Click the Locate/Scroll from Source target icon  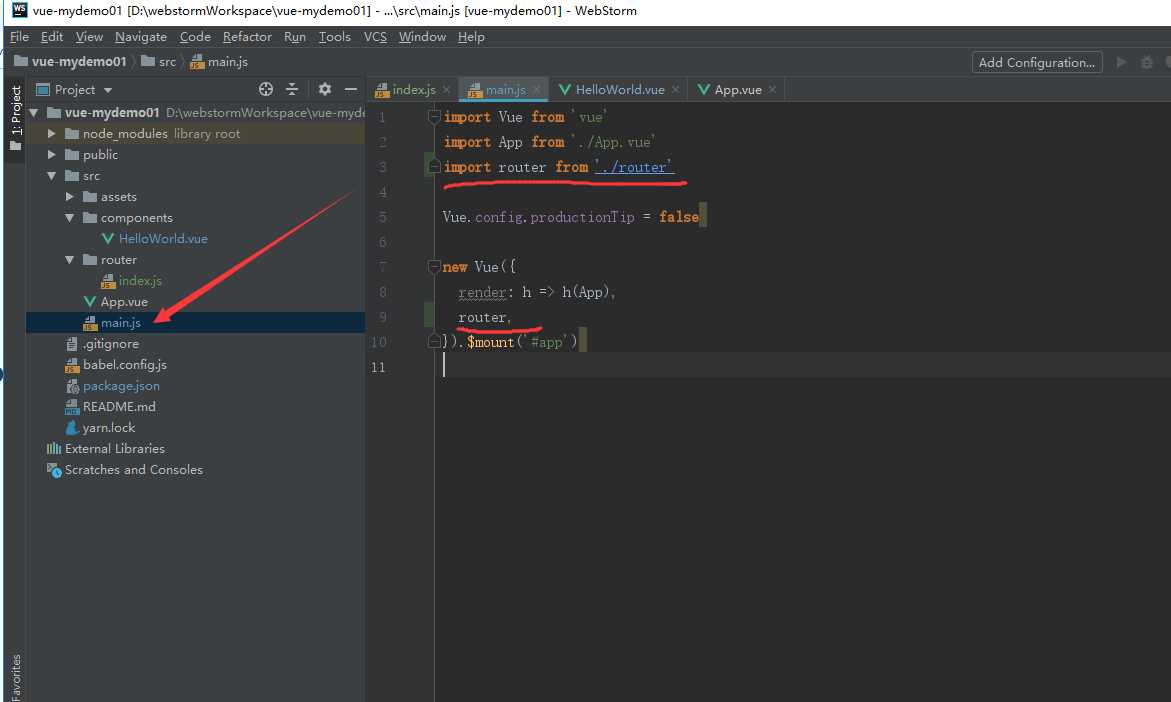266,89
